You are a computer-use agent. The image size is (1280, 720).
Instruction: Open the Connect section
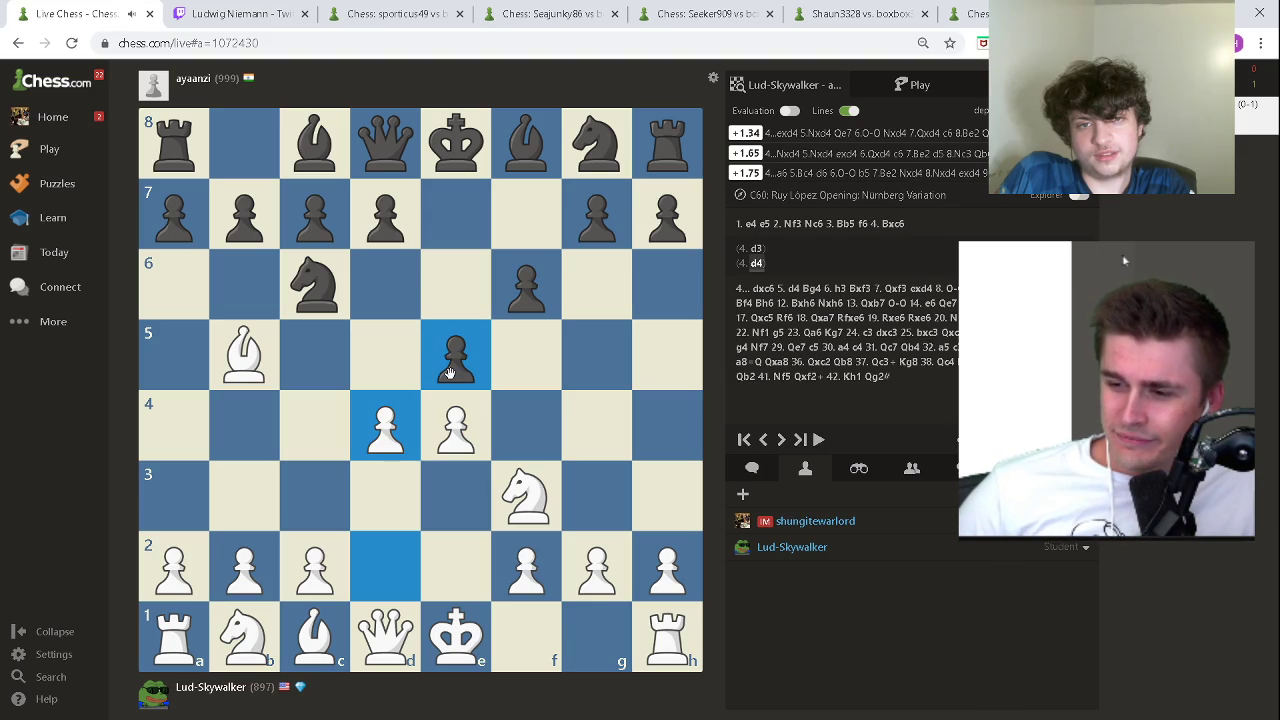[x=60, y=287]
